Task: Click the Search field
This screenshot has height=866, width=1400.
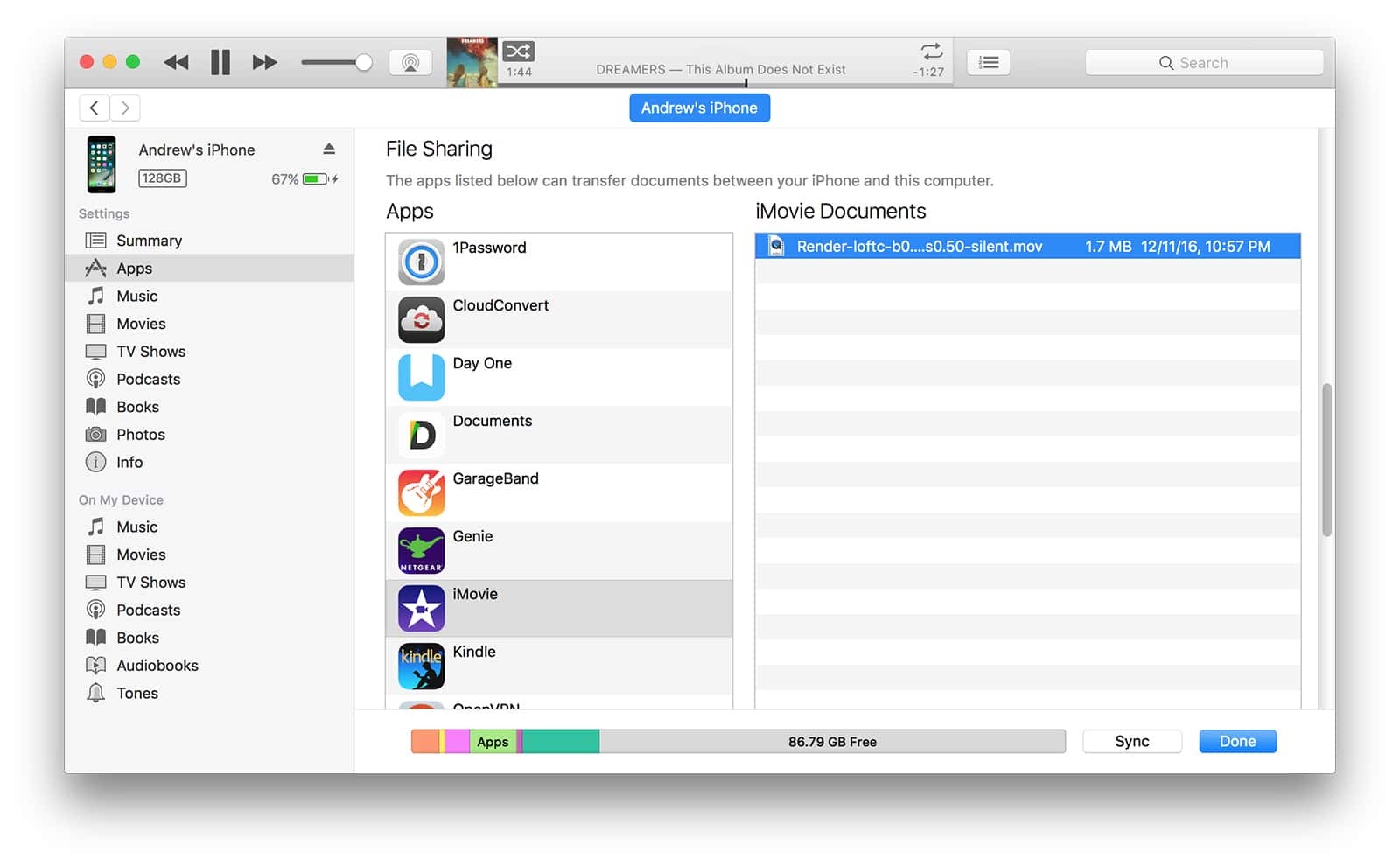Action: pos(1204,63)
